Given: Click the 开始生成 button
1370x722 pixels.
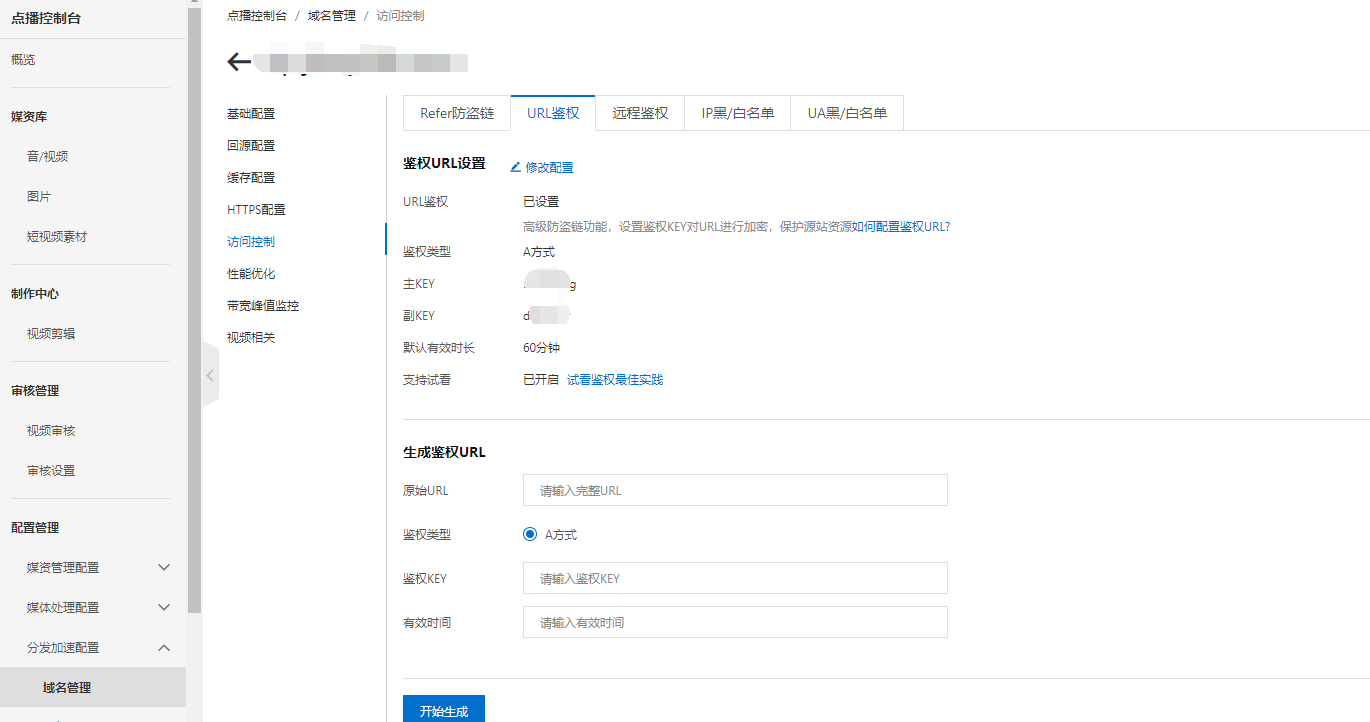Looking at the screenshot, I should 444,709.
